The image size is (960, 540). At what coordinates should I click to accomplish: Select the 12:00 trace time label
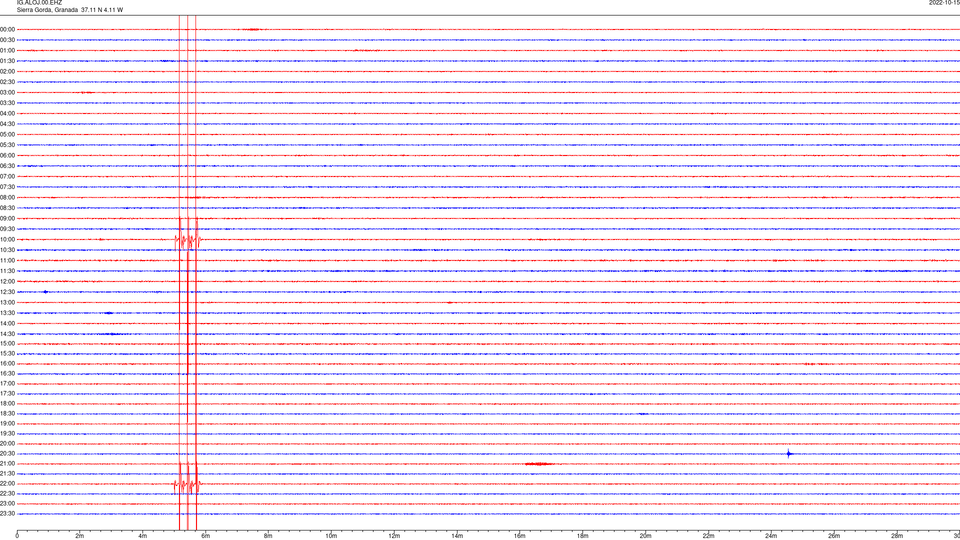[7, 282]
